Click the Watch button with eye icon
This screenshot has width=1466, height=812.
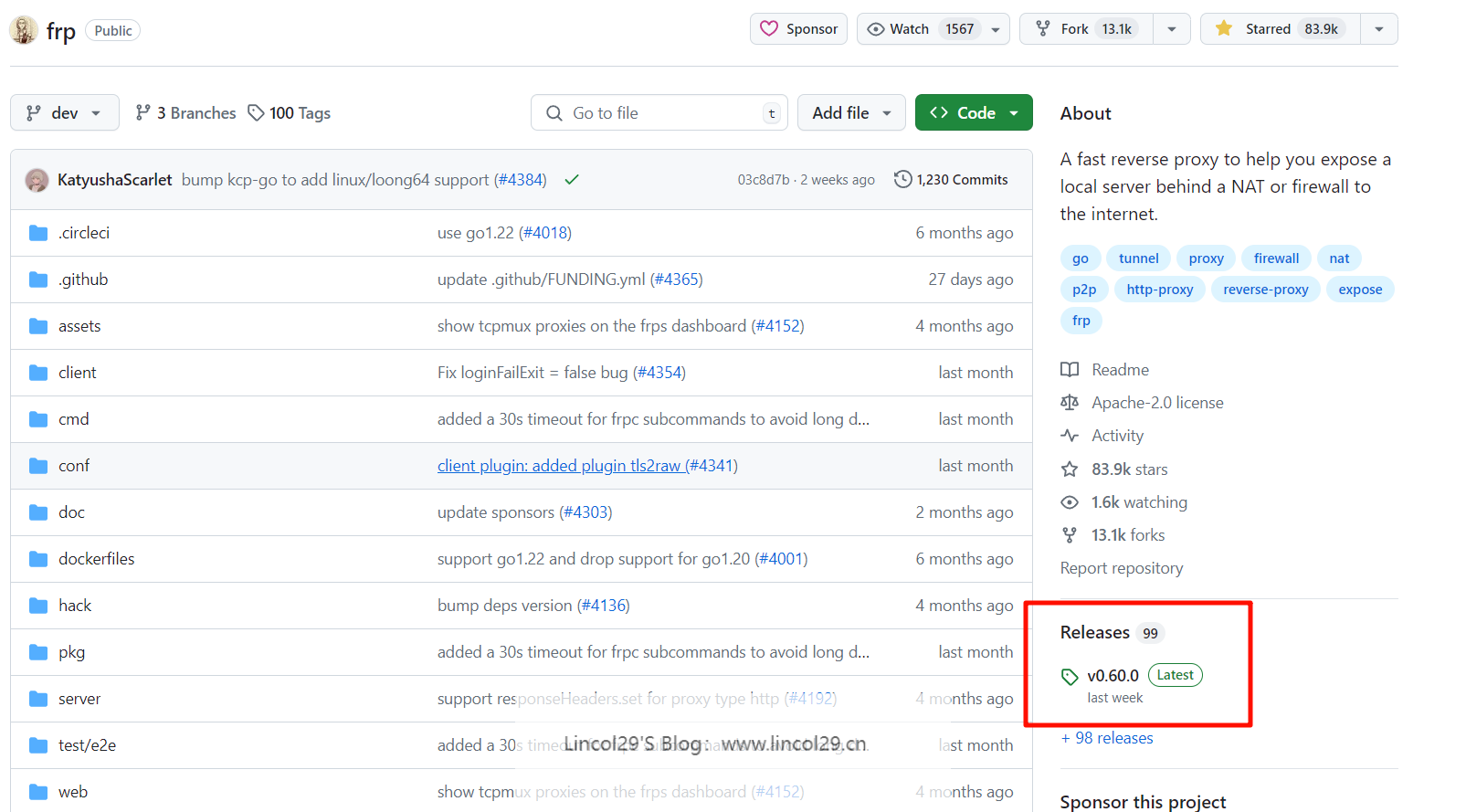point(919,29)
